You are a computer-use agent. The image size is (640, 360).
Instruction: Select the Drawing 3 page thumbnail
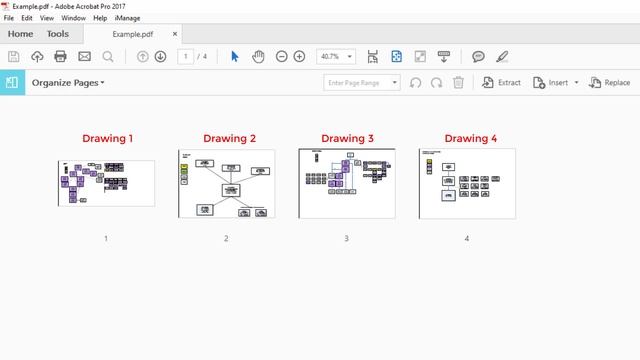347,183
